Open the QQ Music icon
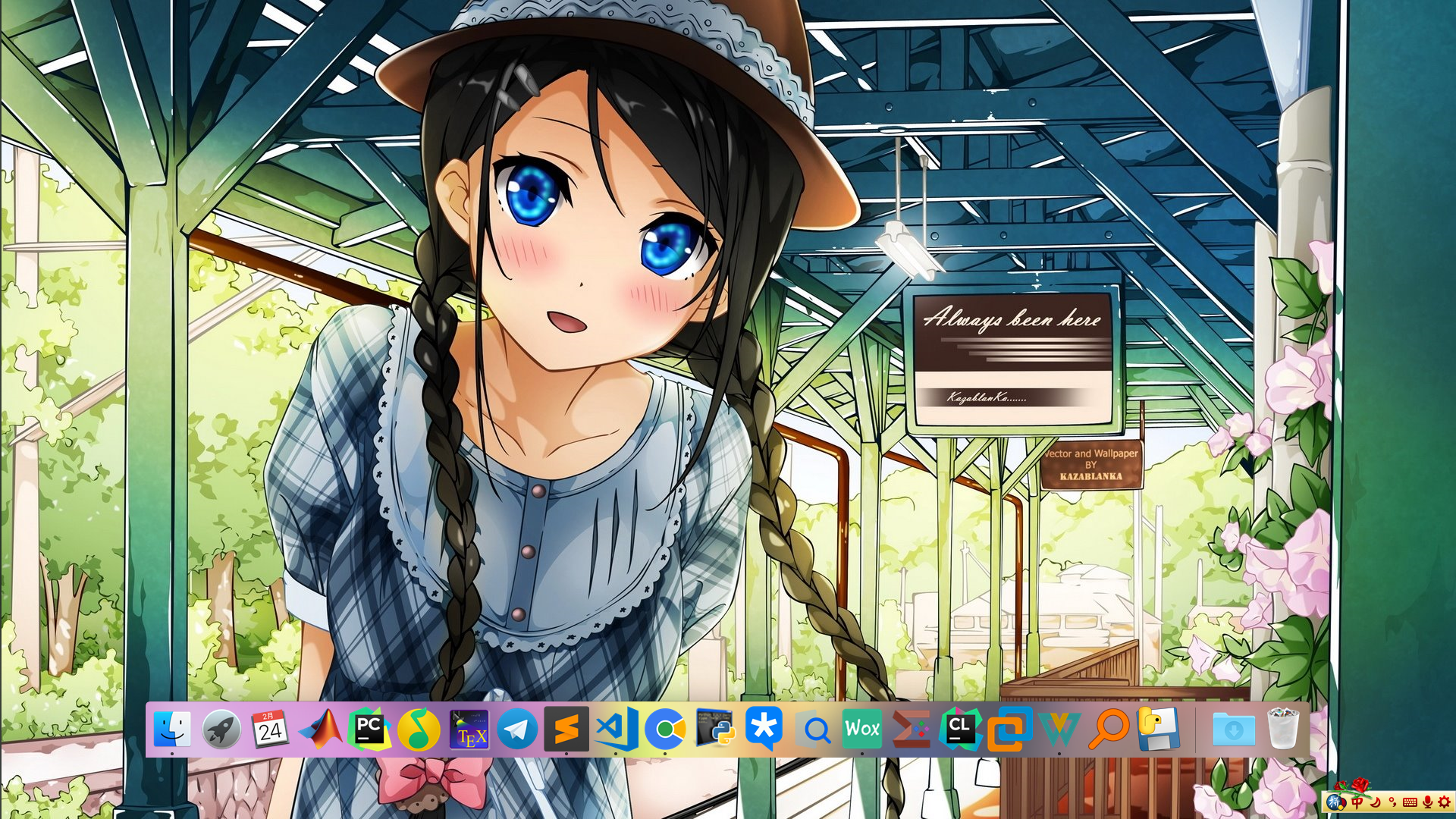This screenshot has height=819, width=1456. pos(419,730)
